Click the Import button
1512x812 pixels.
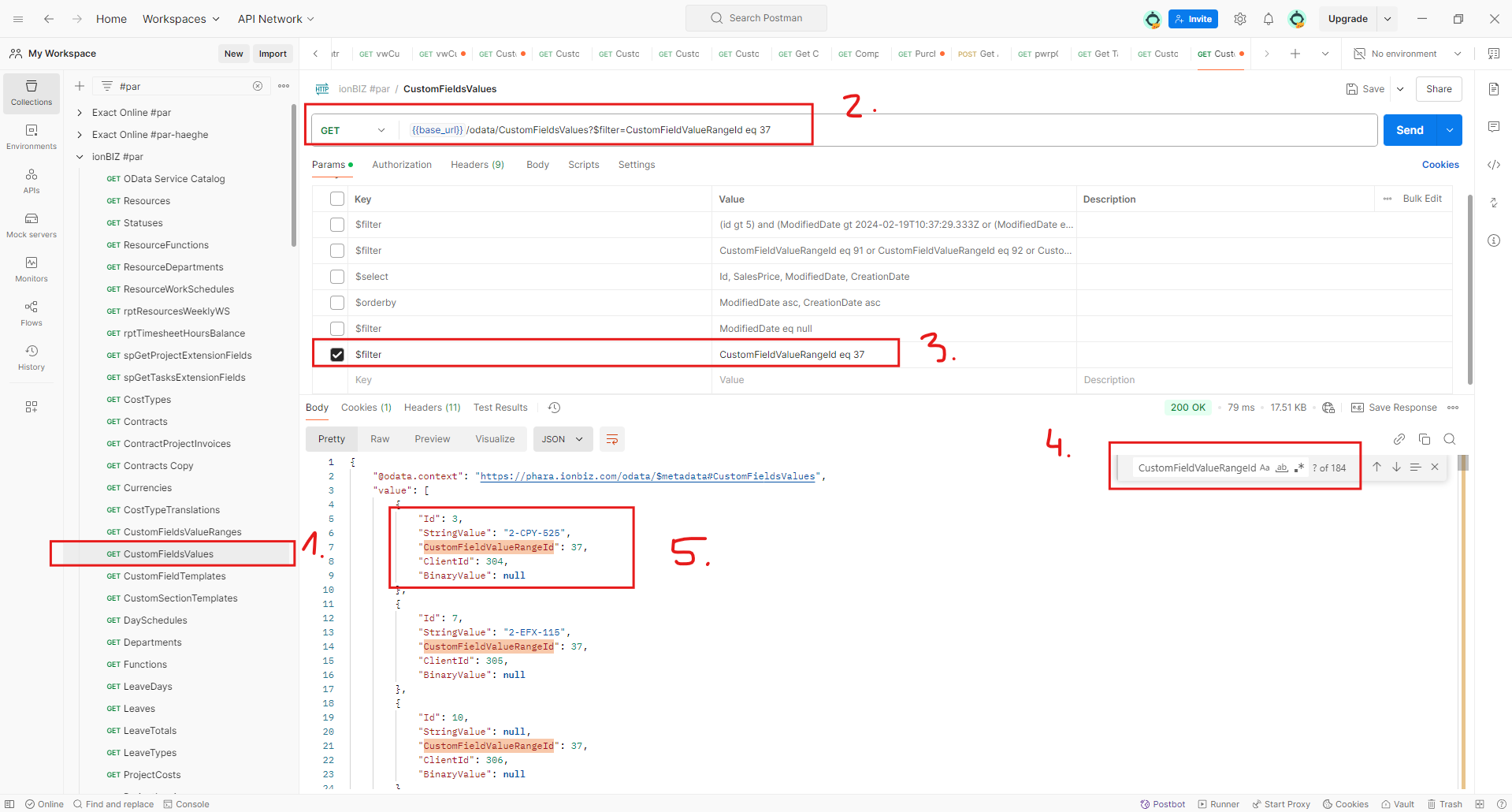[x=273, y=54]
